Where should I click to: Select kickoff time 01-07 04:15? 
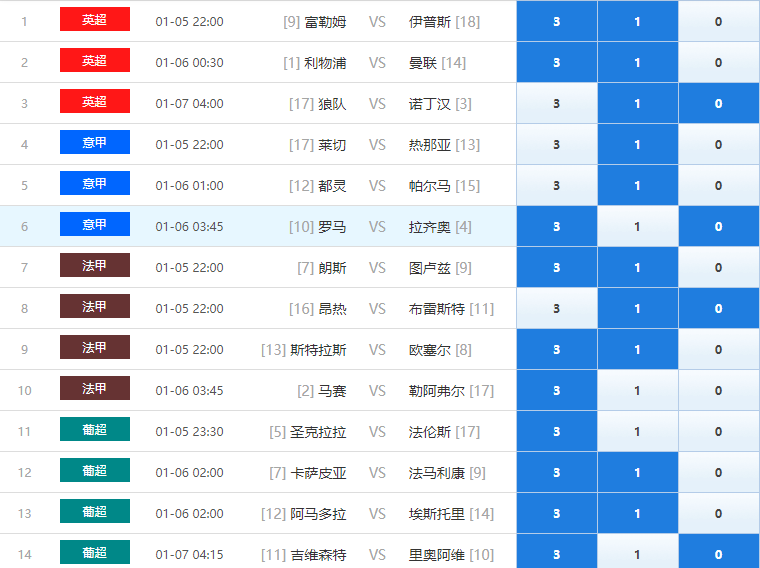tap(190, 555)
